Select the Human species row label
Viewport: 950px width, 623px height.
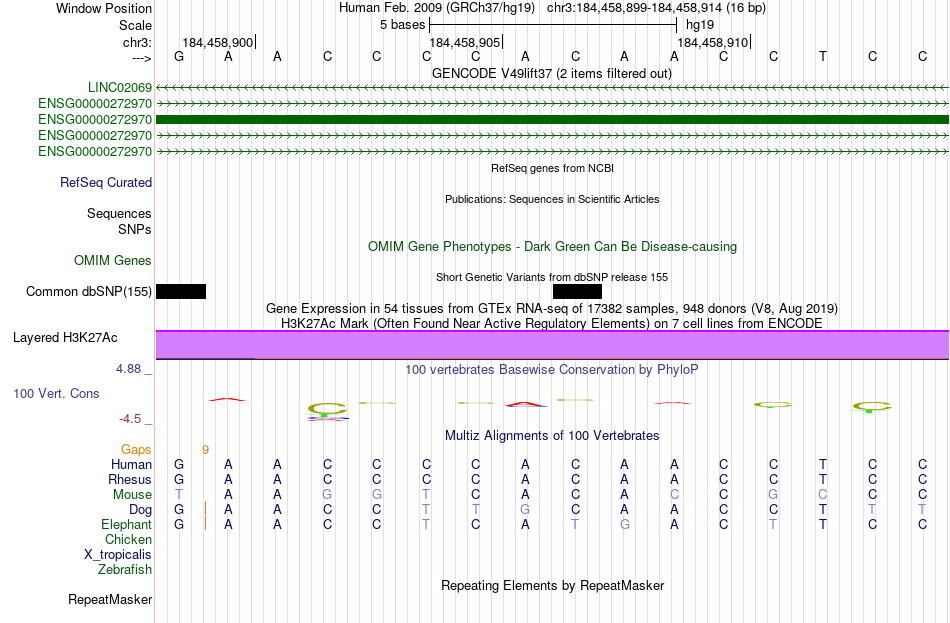pyautogui.click(x=131, y=465)
